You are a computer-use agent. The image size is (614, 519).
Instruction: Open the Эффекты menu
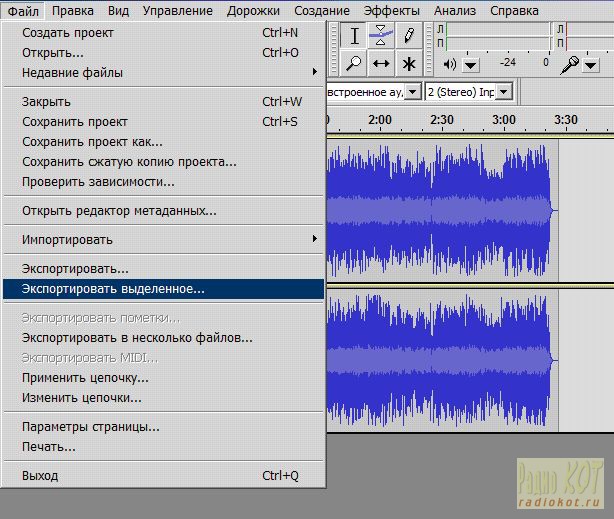(x=392, y=11)
